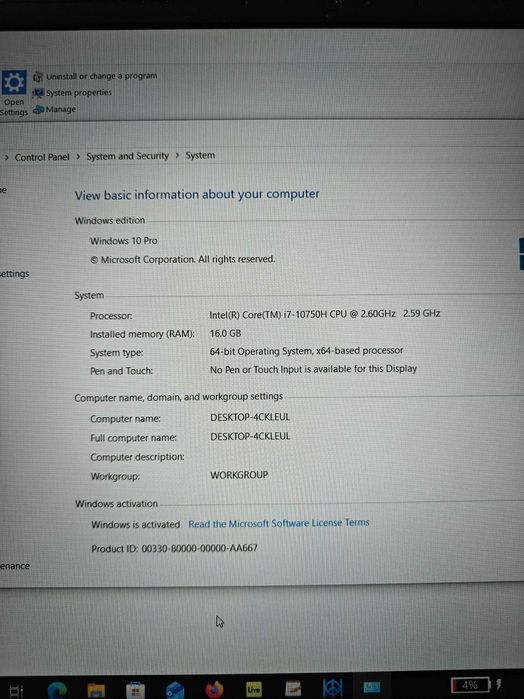524x699 pixels.
Task: Click No Pen or Touch Input text
Action: coord(313,369)
